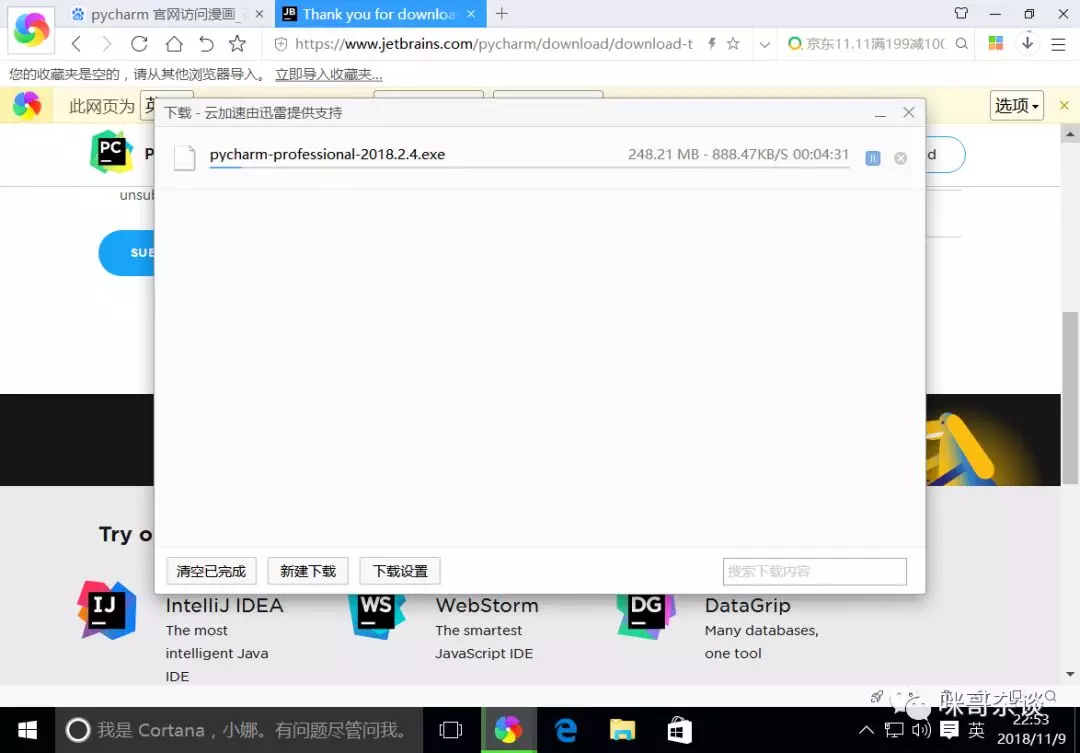Open the DataGrip product link

pyautogui.click(x=747, y=606)
